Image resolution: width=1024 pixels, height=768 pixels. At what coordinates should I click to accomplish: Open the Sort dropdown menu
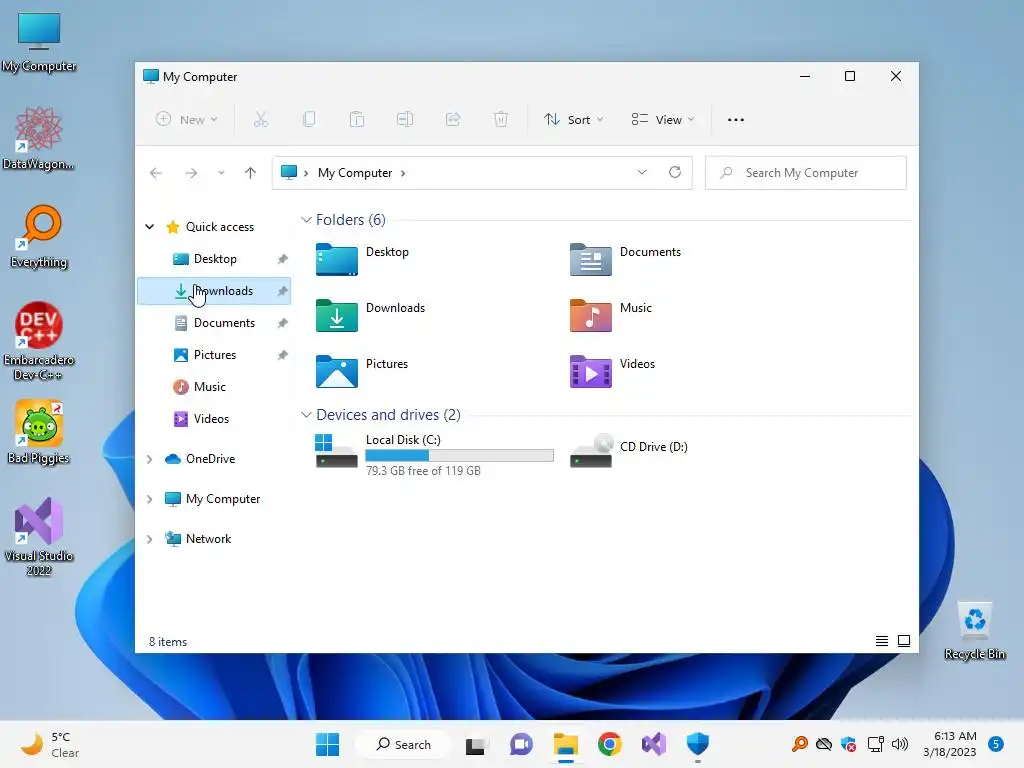click(573, 120)
